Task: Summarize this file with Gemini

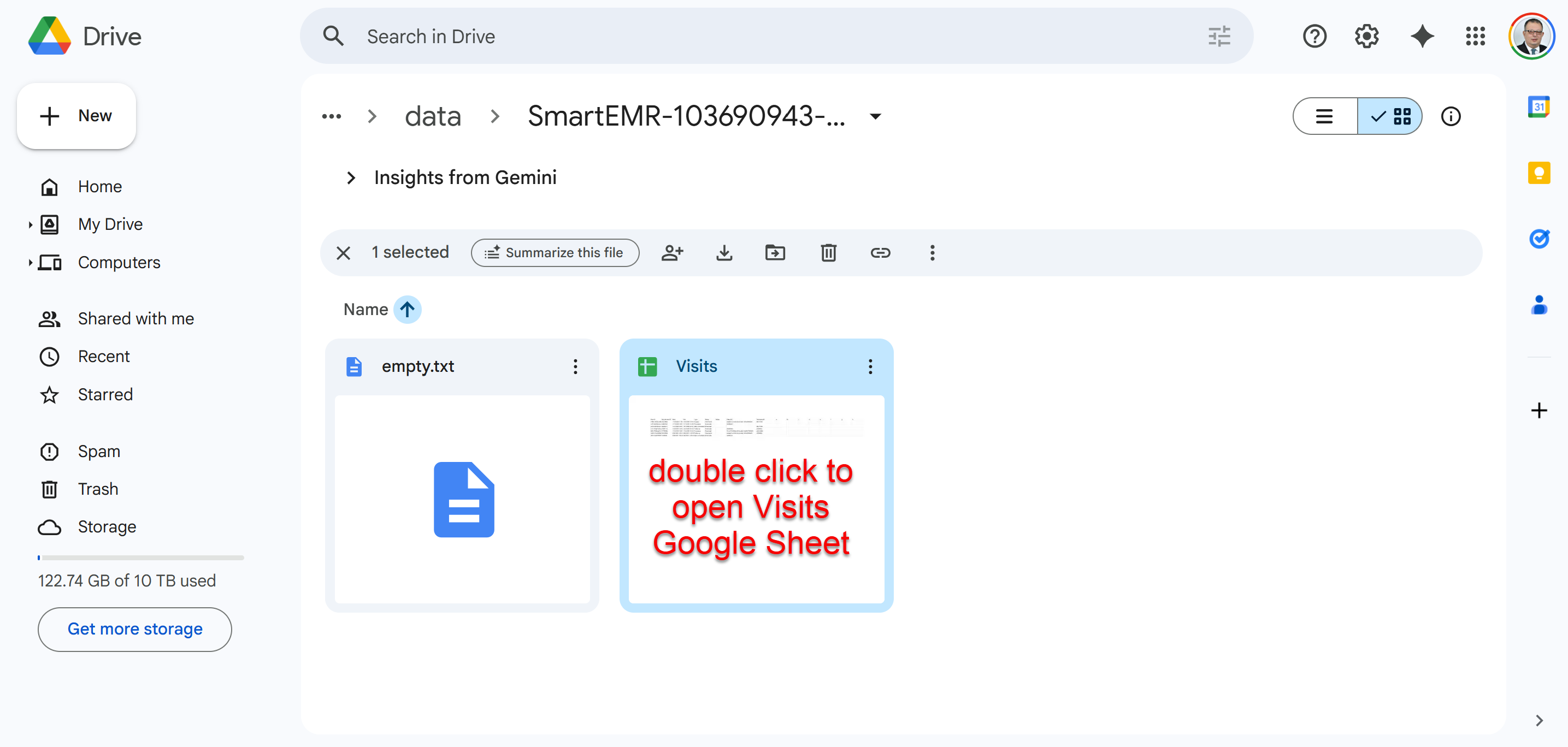Action: click(x=555, y=252)
